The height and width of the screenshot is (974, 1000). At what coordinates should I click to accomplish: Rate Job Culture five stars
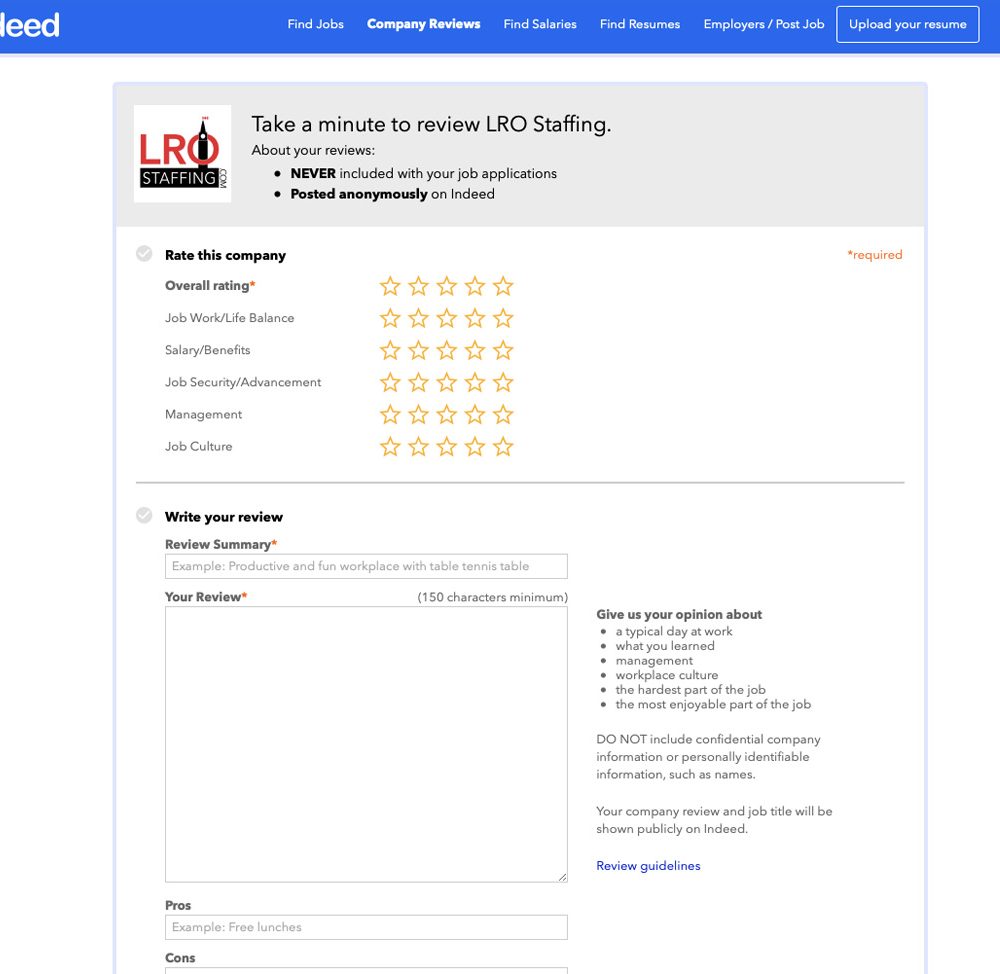tap(503, 447)
